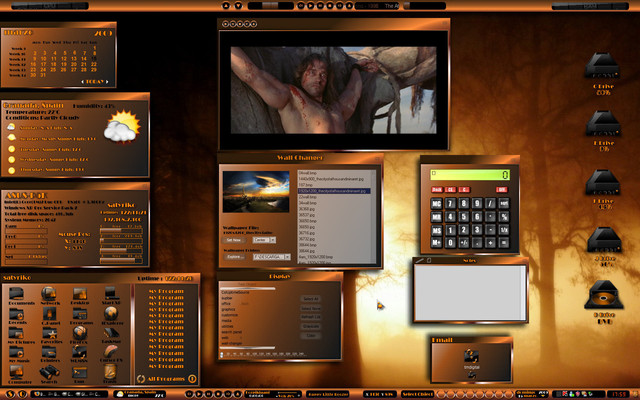
Task: Select graphics entry in Display list
Action: 228,309
